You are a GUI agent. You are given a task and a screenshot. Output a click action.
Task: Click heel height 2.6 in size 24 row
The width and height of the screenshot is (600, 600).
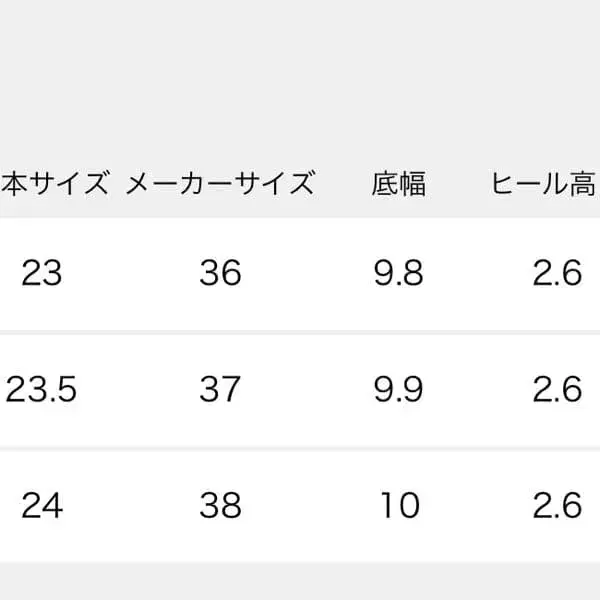coord(557,505)
